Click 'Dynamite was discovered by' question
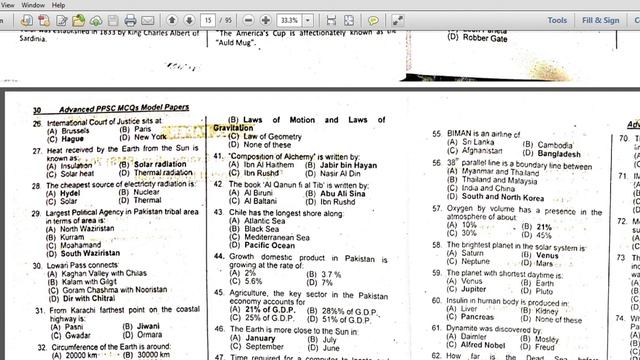This screenshot has width=640, height=360. point(494,329)
